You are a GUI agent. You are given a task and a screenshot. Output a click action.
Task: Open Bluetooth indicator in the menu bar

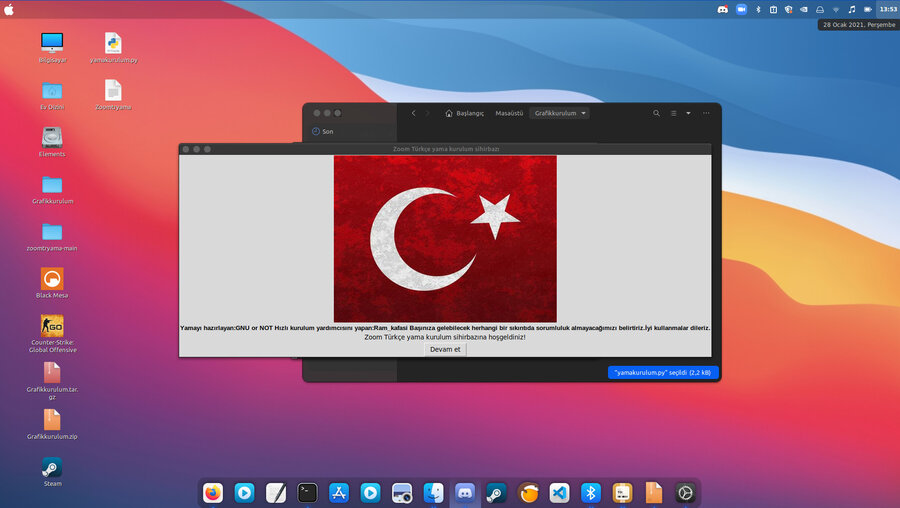click(x=758, y=9)
